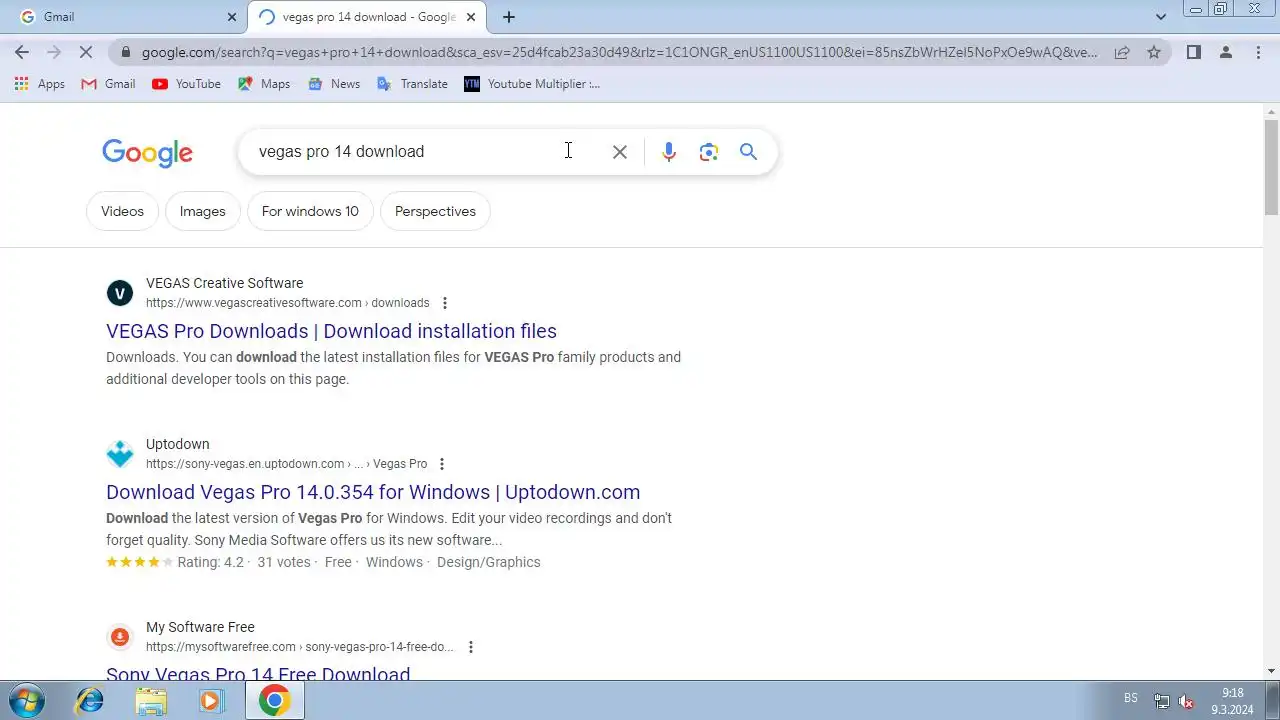
Task: Click the Uptodown site favicon
Action: coord(120,454)
